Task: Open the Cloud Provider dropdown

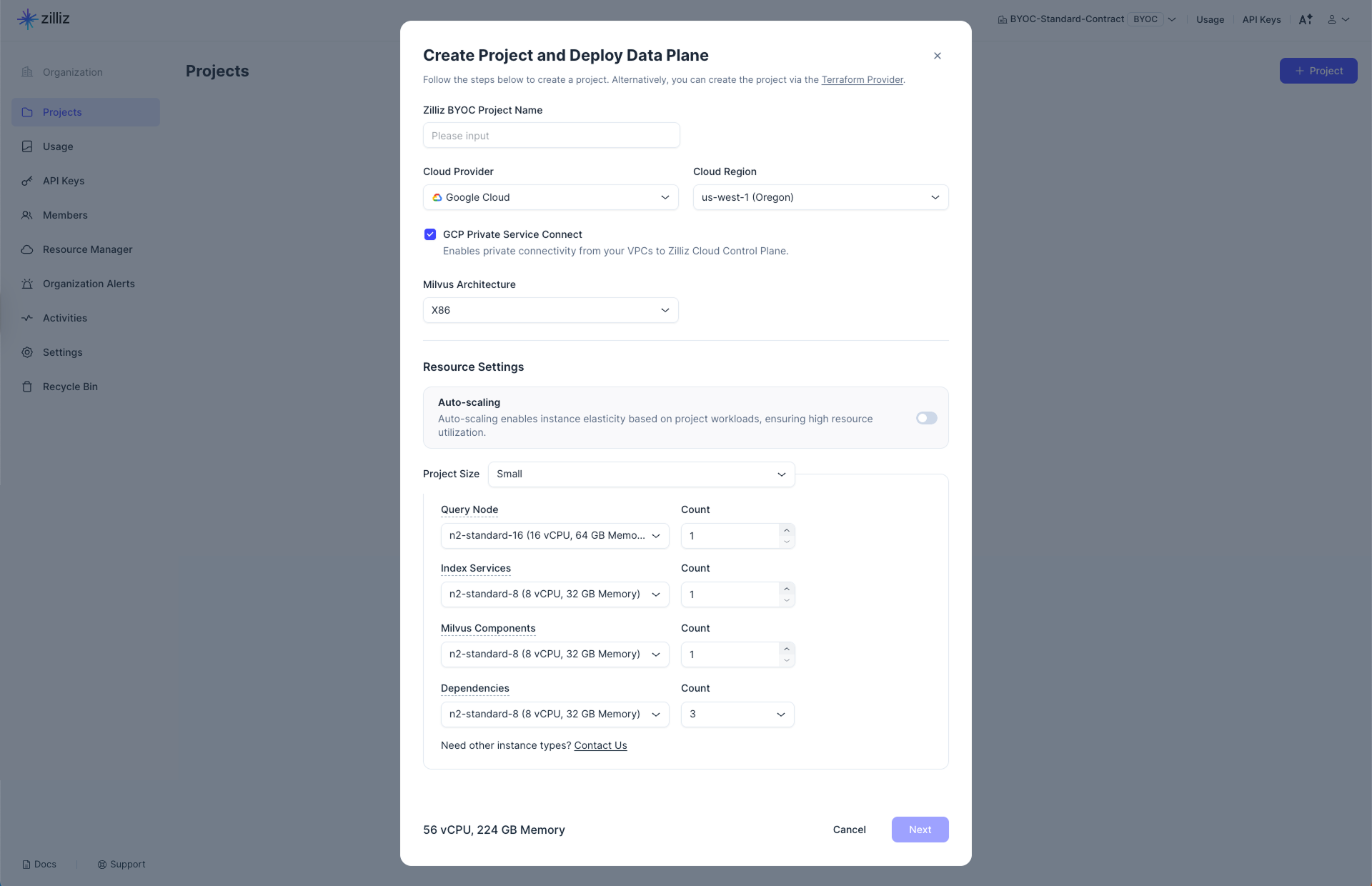Action: point(550,197)
